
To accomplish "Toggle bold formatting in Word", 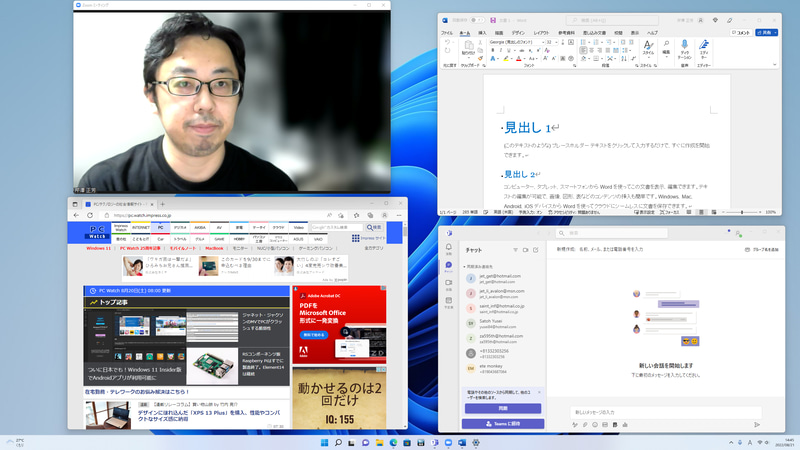I will coord(492,51).
